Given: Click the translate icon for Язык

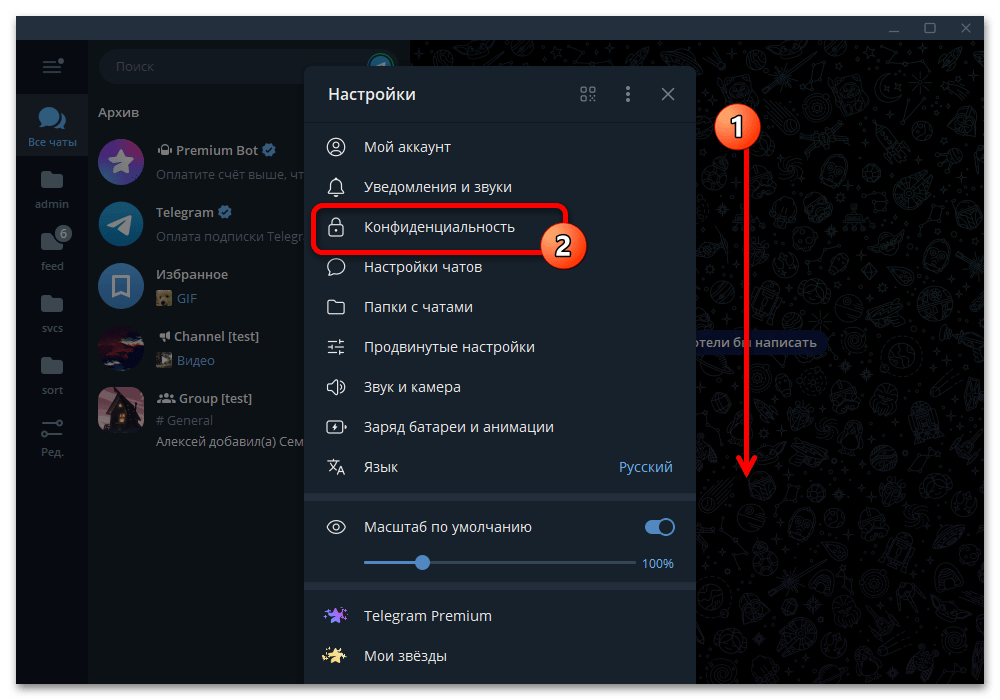Looking at the screenshot, I should click(x=336, y=467).
